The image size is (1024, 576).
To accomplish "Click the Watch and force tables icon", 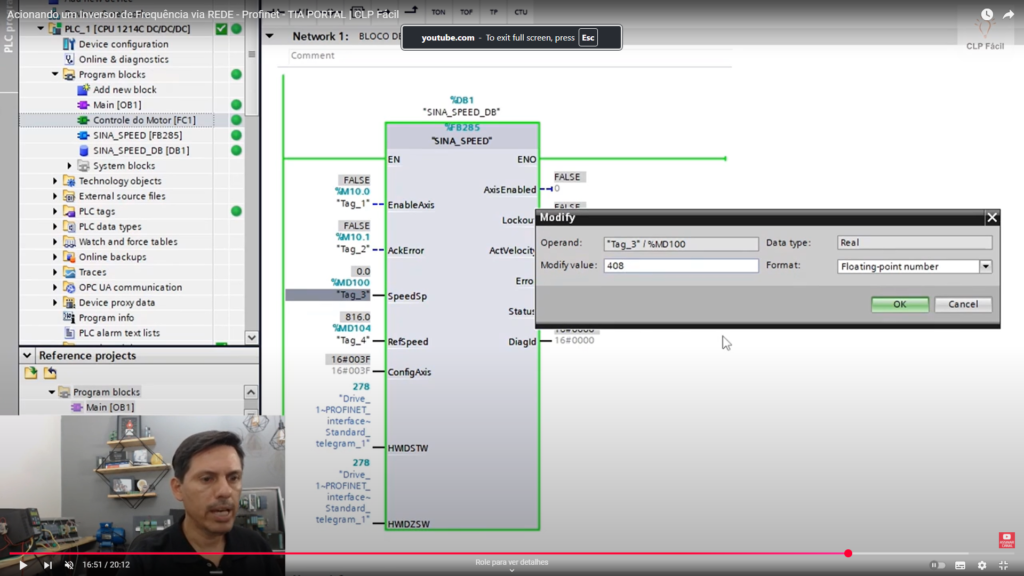I will (x=69, y=242).
